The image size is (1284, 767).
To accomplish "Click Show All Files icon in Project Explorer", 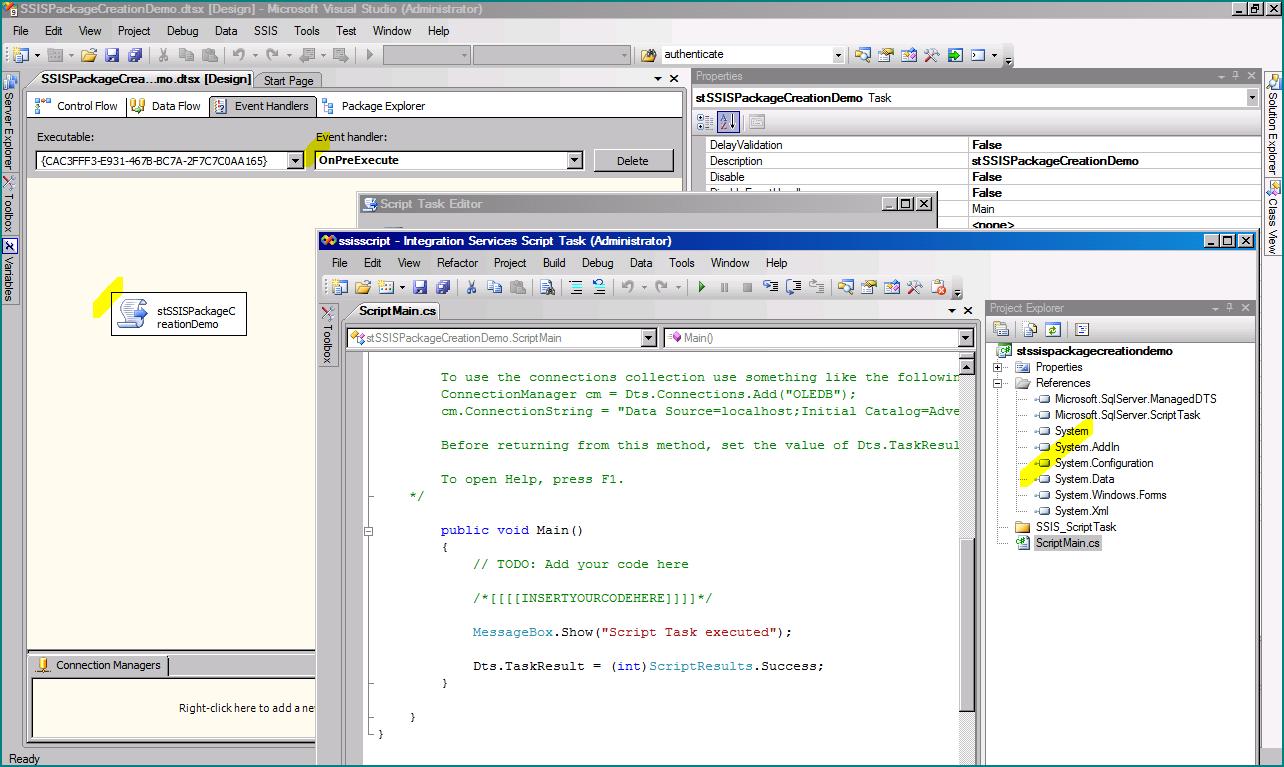I will click(x=1030, y=329).
